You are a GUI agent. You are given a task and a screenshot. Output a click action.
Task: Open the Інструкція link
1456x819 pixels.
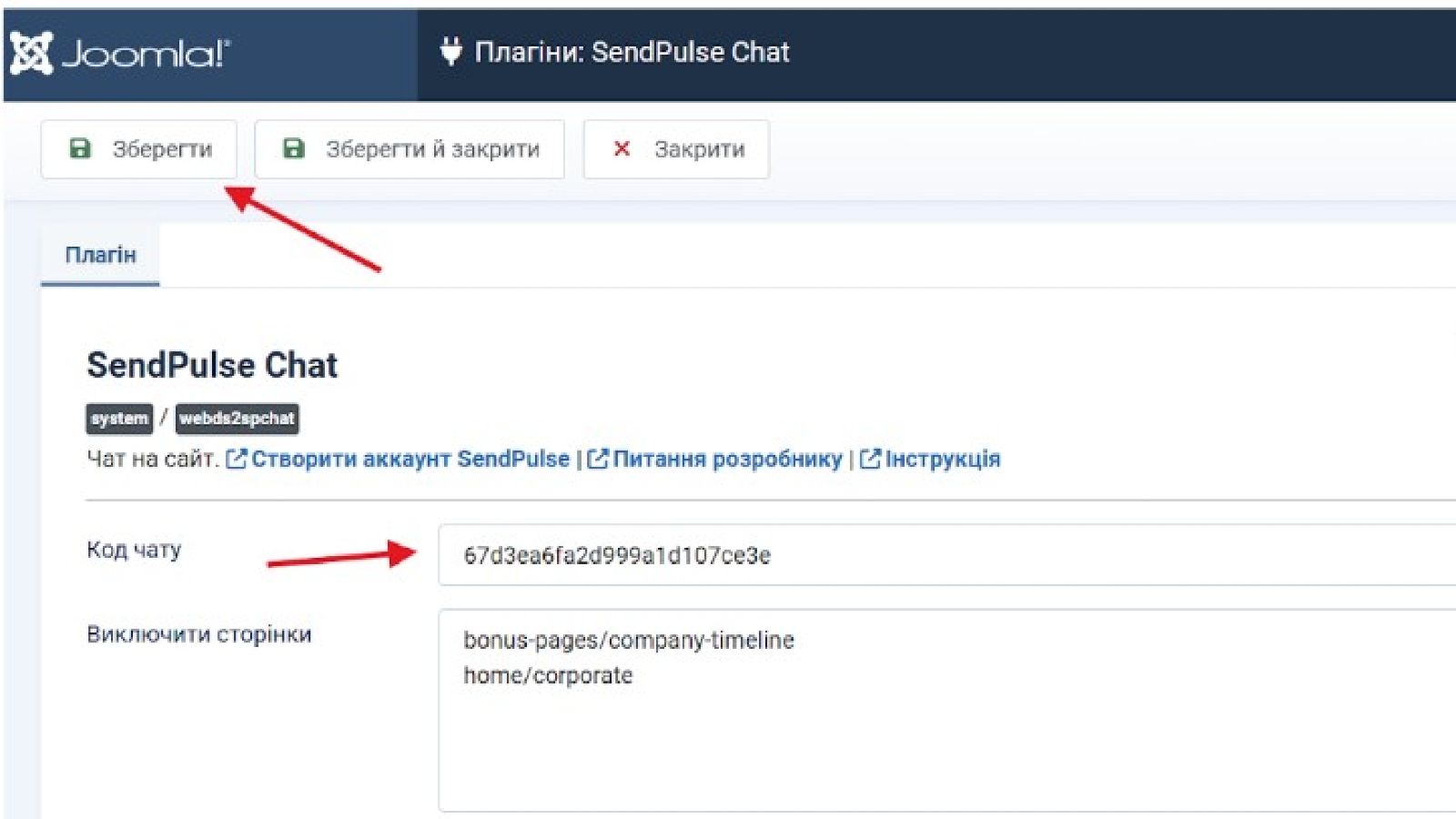[x=942, y=459]
